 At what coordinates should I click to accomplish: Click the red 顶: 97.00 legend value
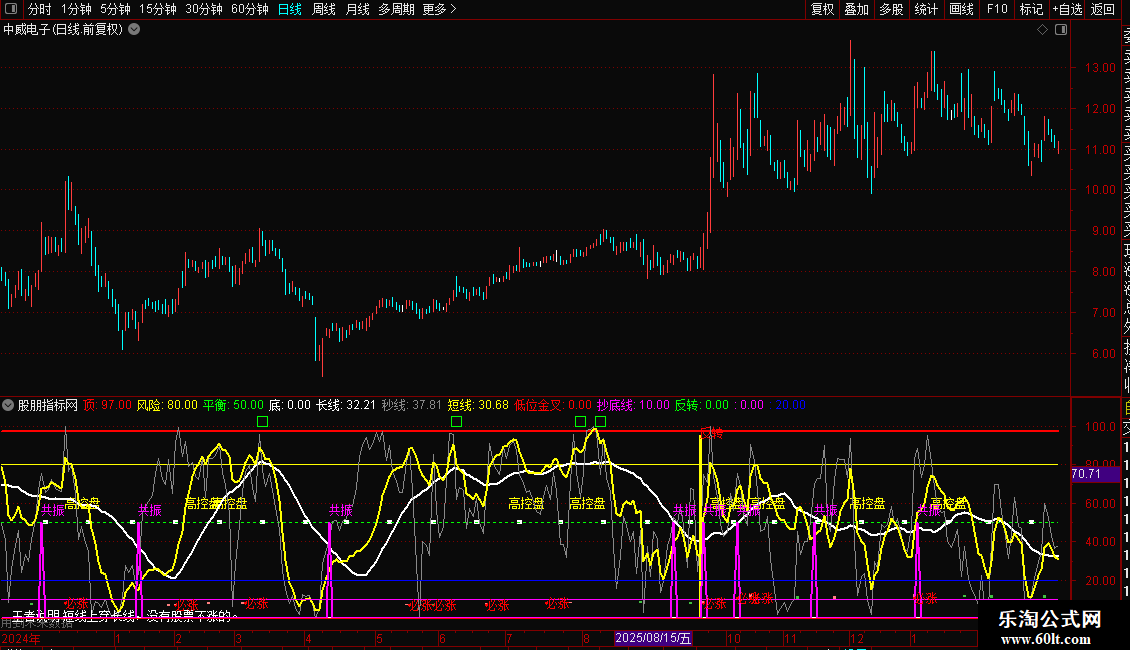tap(107, 405)
